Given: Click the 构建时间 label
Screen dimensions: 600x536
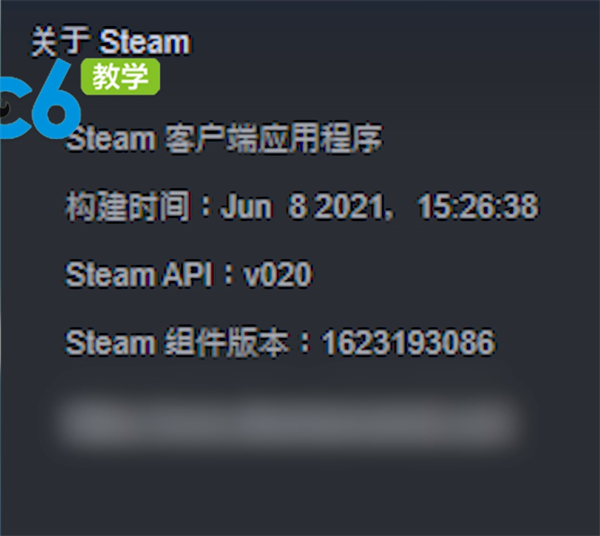Looking at the screenshot, I should [x=128, y=206].
